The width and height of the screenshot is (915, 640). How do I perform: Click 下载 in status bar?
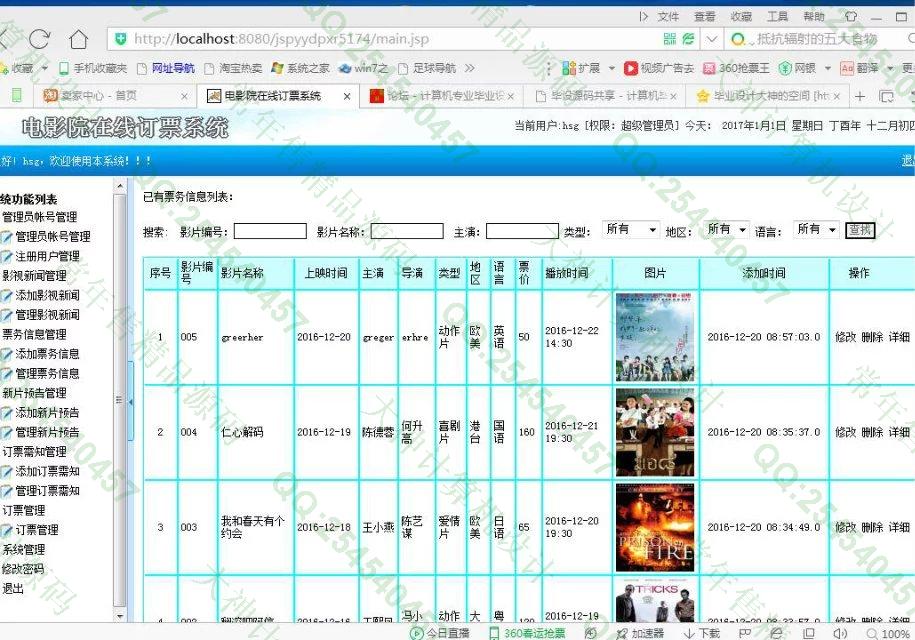[x=702, y=633]
